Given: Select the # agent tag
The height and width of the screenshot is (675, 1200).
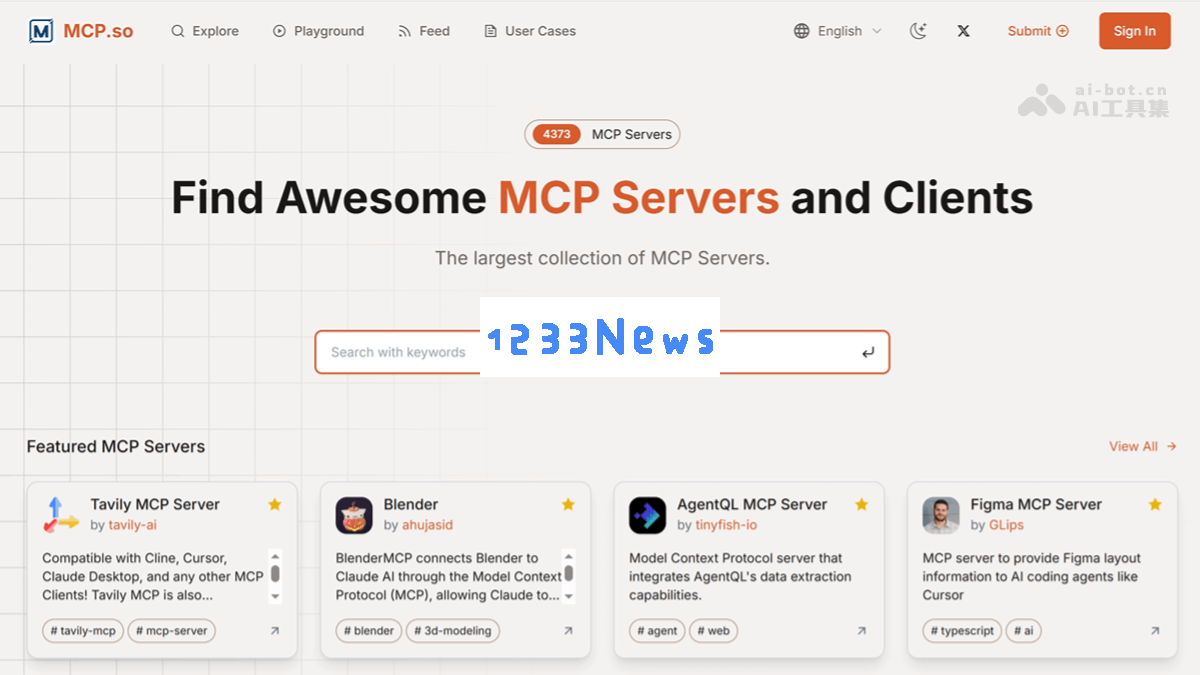Looking at the screenshot, I should click(657, 631).
